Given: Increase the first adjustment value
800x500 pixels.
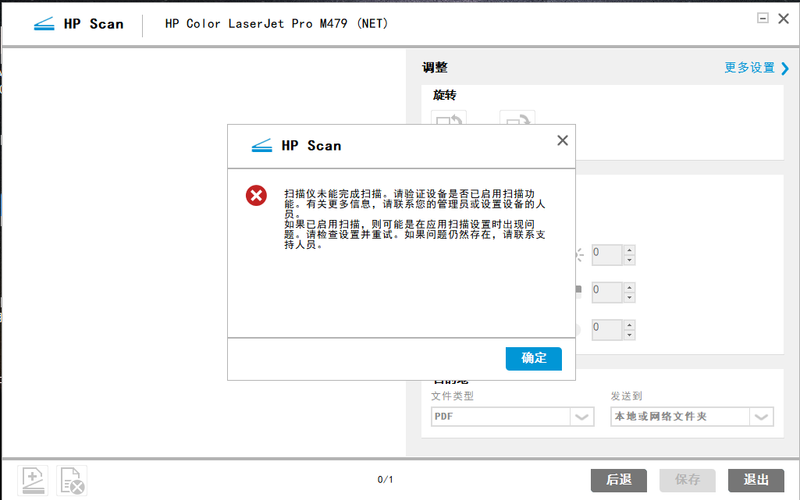Looking at the screenshot, I should coord(629,250).
